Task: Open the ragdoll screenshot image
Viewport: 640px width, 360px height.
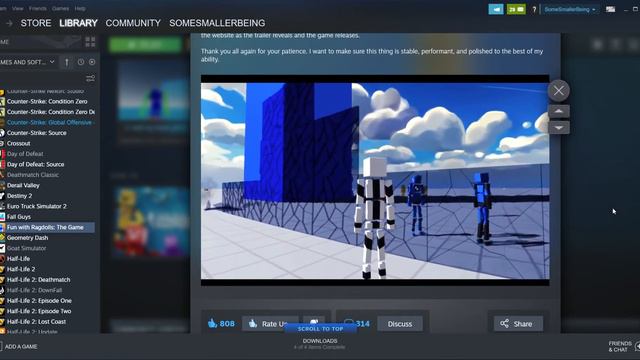Action: (375, 180)
